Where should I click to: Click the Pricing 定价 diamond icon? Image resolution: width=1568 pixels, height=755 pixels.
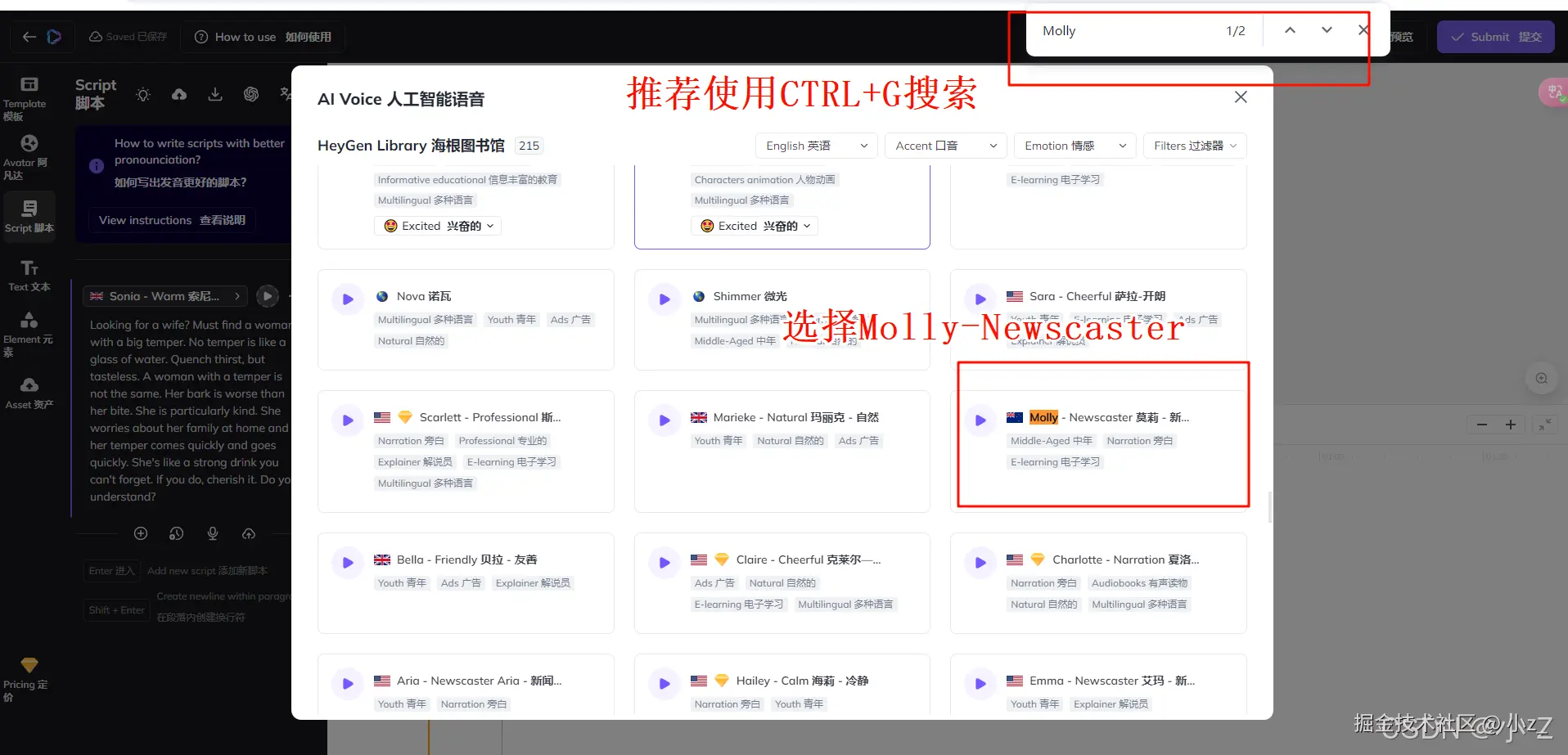click(29, 665)
